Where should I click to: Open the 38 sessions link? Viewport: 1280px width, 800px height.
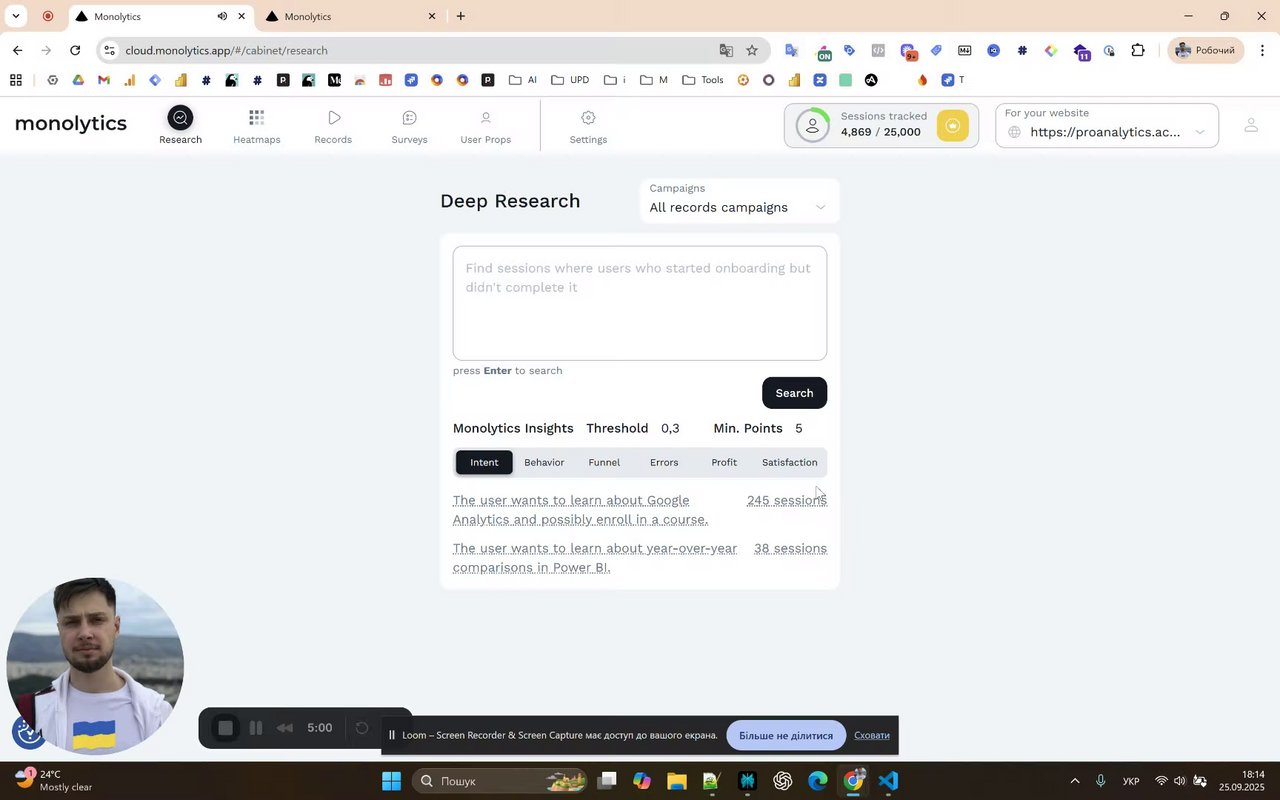(x=790, y=548)
